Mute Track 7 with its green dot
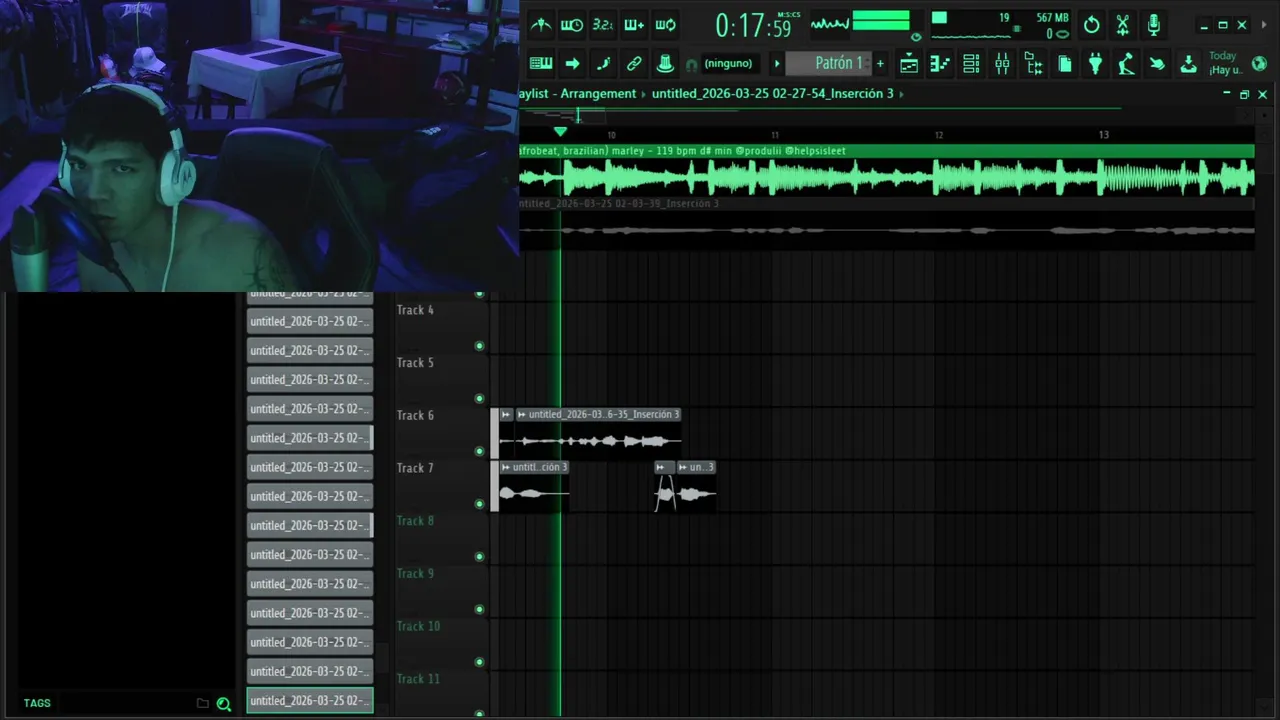 pos(479,504)
